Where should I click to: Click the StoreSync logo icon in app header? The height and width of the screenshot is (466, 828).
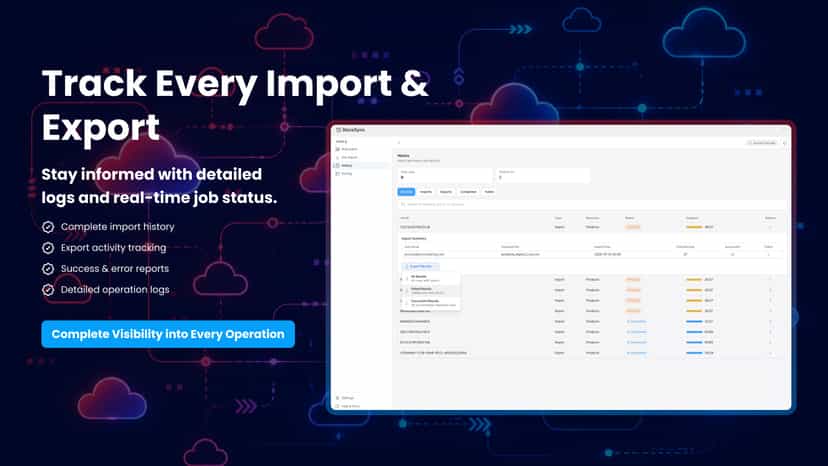pos(338,130)
